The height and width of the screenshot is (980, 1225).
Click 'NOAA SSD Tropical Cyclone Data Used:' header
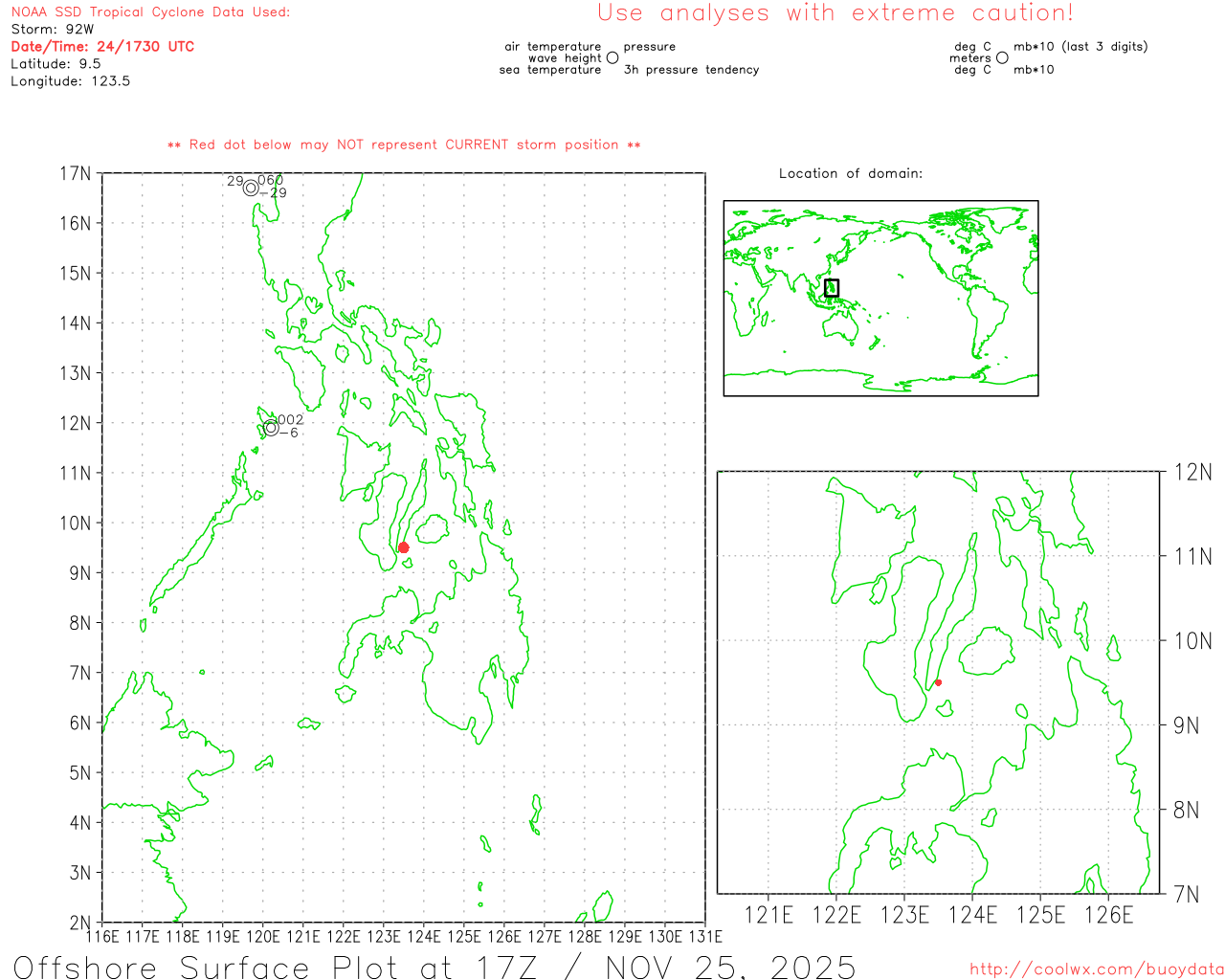150,12
